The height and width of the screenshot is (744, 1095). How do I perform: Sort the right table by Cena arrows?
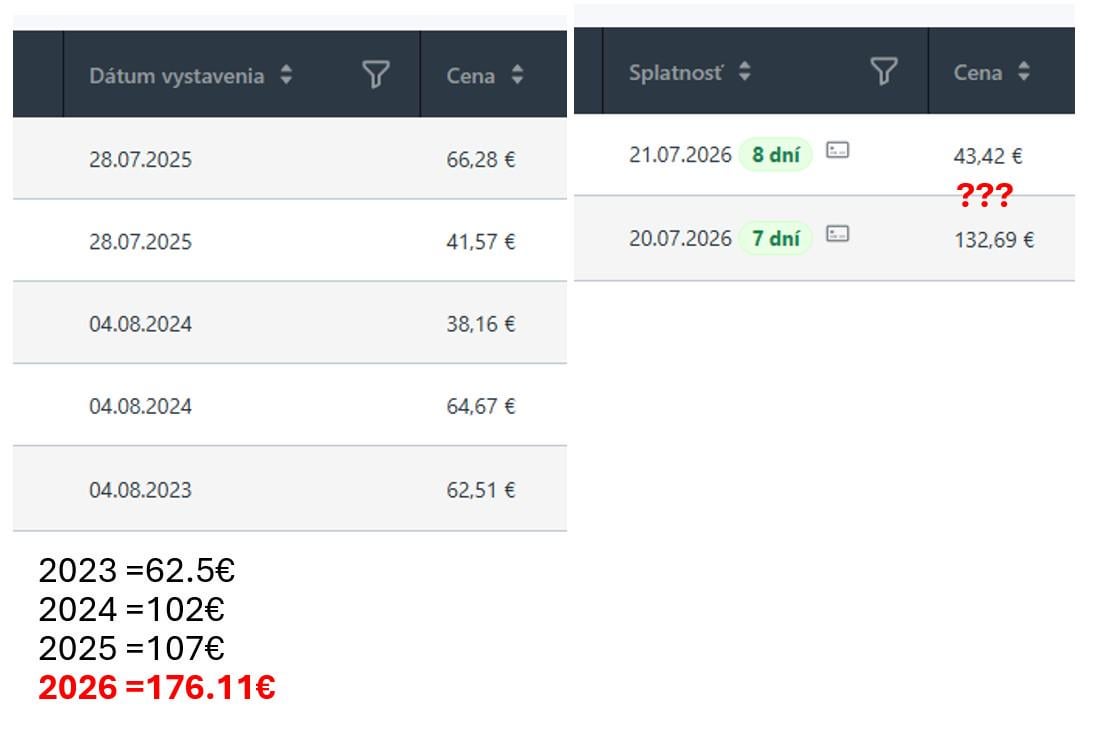(x=1024, y=71)
